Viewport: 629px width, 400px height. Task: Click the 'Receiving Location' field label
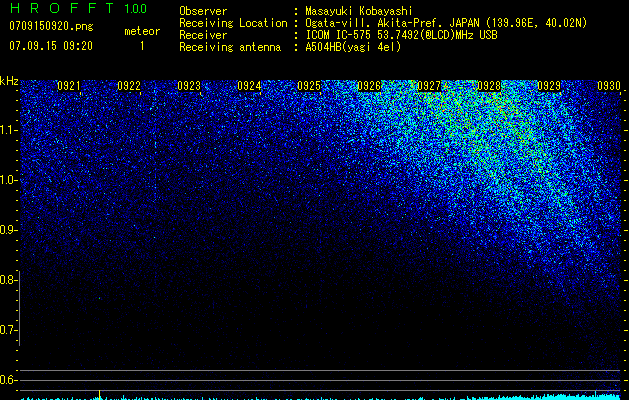[233, 23]
